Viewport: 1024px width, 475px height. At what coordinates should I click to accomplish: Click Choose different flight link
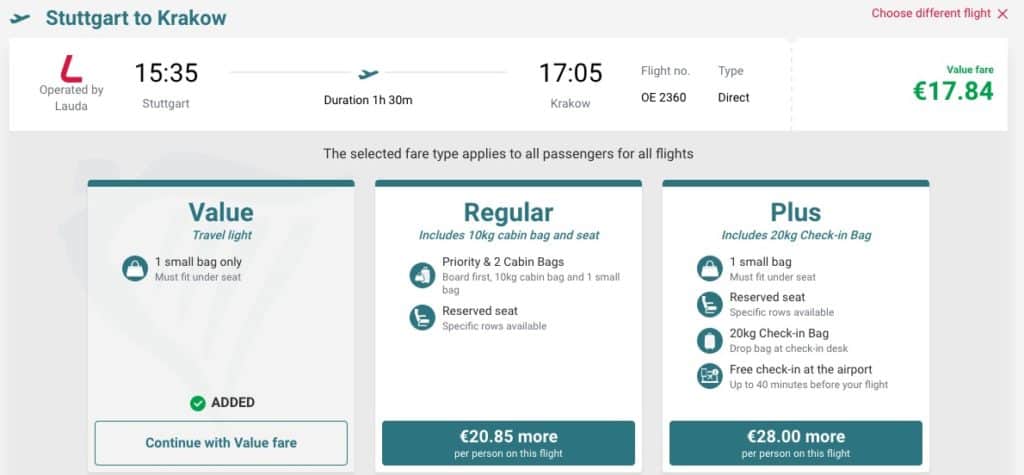click(x=931, y=14)
